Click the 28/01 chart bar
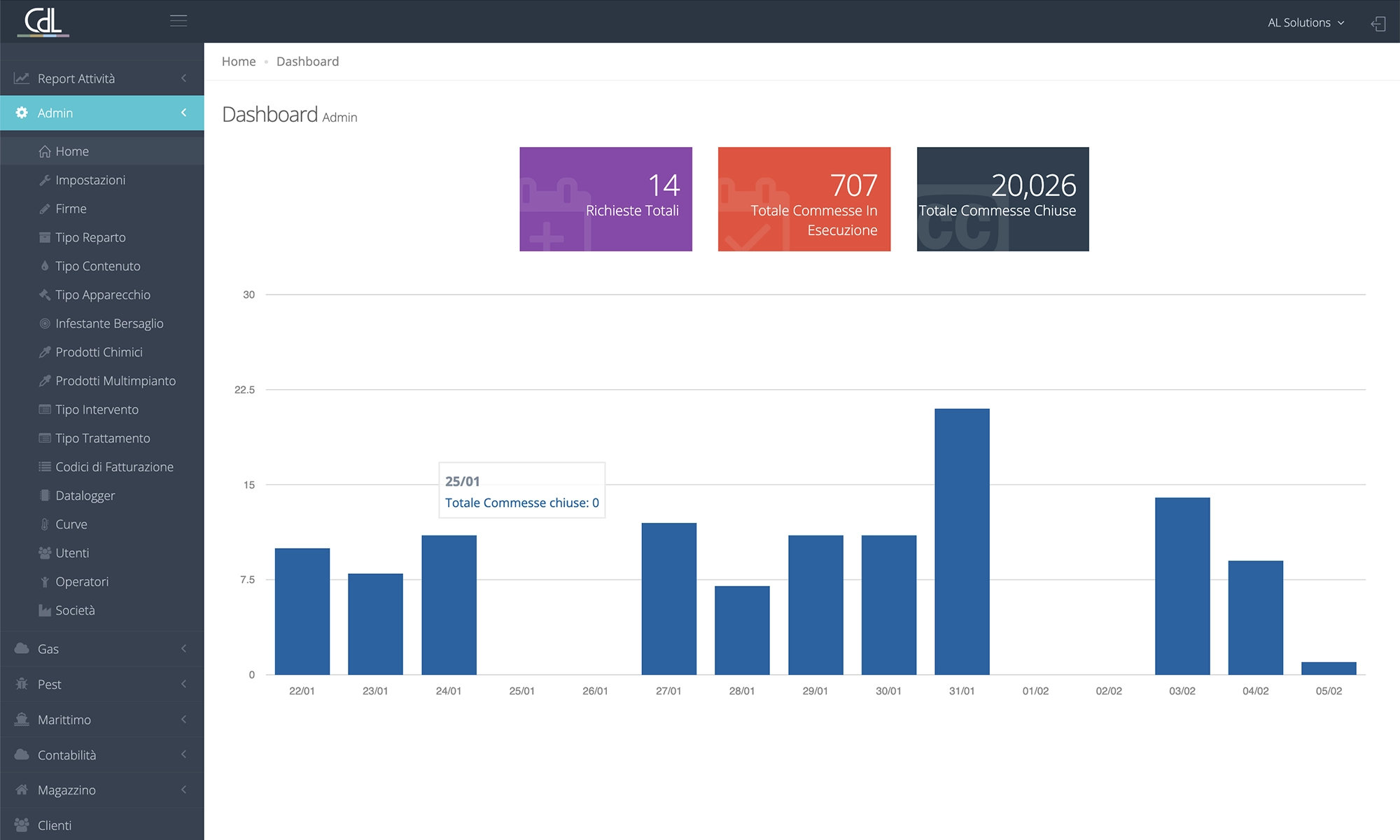The height and width of the screenshot is (840, 1400). pos(742,630)
